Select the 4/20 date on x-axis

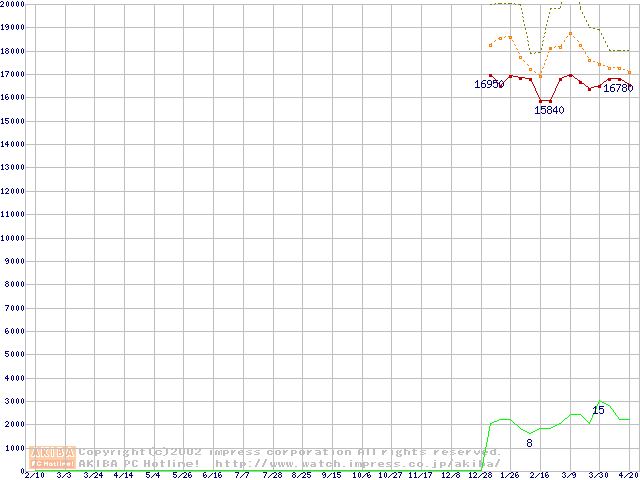(x=628, y=475)
